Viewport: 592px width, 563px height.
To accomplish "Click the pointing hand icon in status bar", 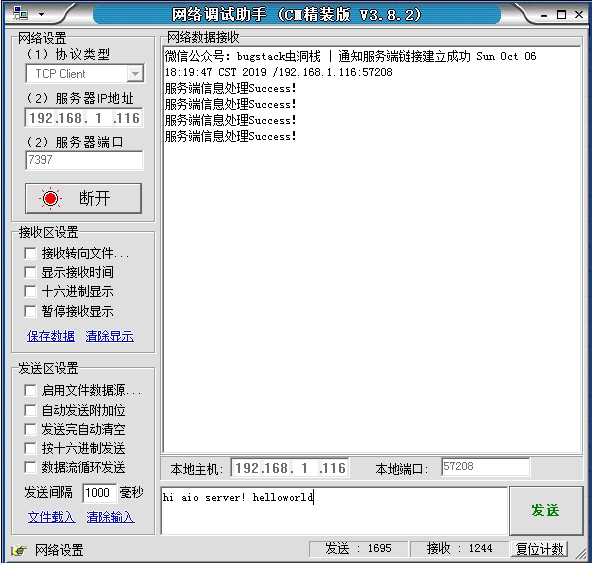I will pyautogui.click(x=19, y=550).
